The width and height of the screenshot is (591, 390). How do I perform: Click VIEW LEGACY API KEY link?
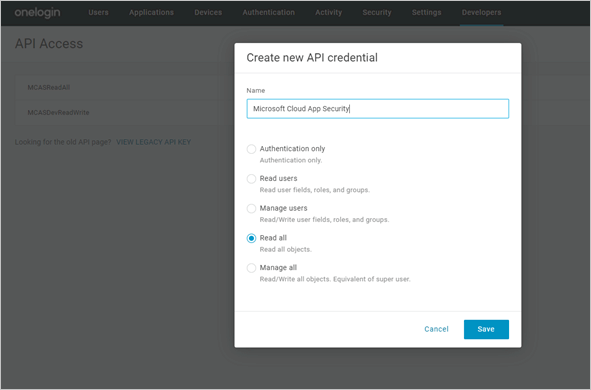pyautogui.click(x=153, y=142)
